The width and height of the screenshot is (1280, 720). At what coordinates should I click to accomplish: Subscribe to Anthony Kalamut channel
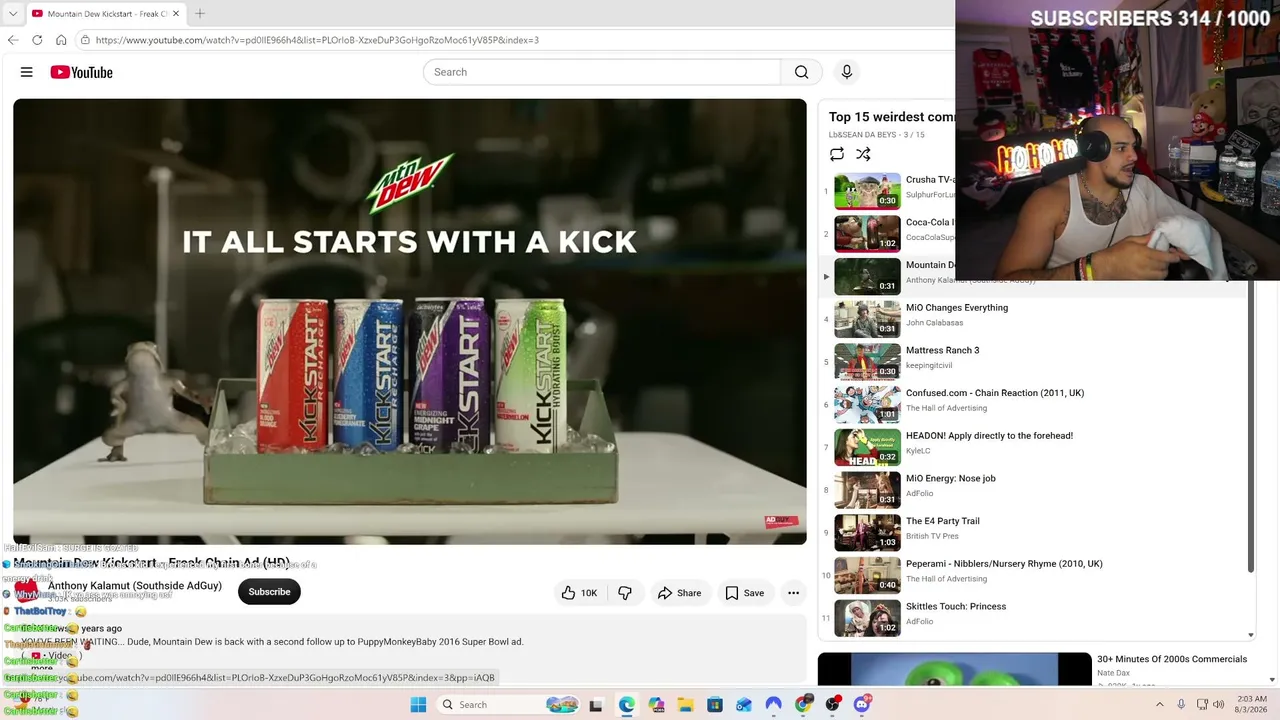269,592
